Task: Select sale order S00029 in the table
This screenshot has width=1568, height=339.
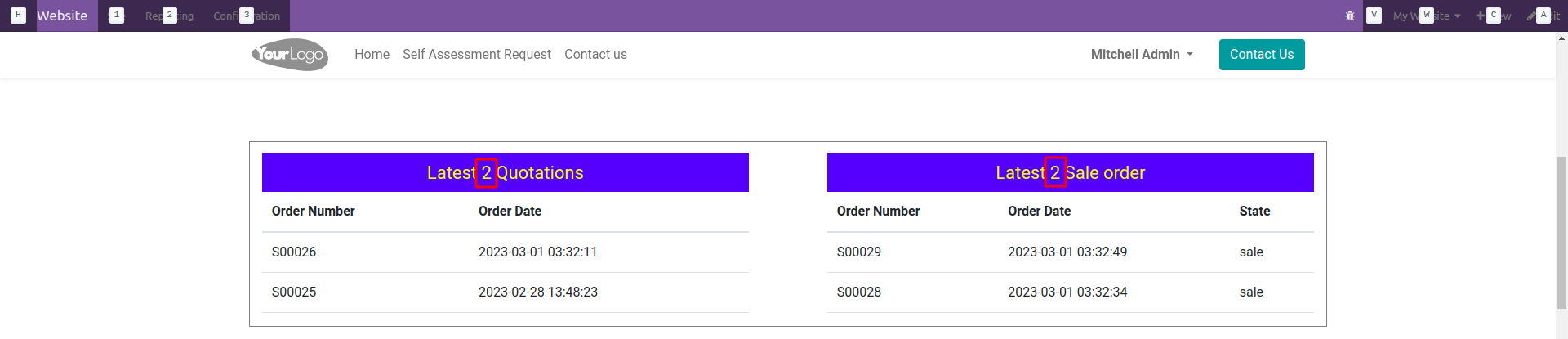Action: [x=859, y=252]
